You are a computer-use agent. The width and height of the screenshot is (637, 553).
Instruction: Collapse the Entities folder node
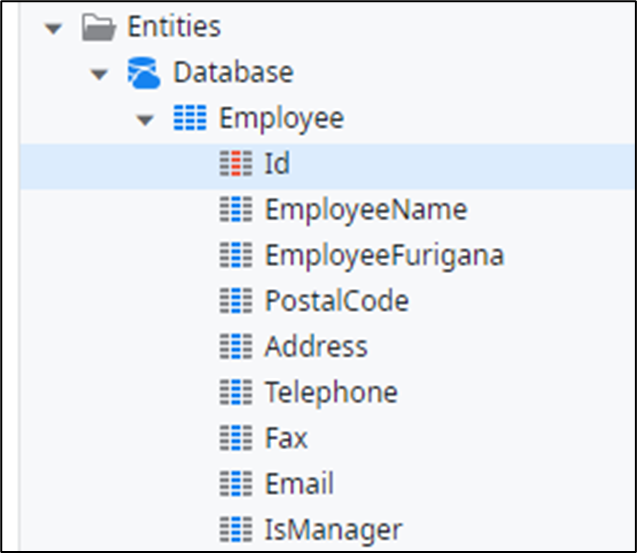click(53, 27)
